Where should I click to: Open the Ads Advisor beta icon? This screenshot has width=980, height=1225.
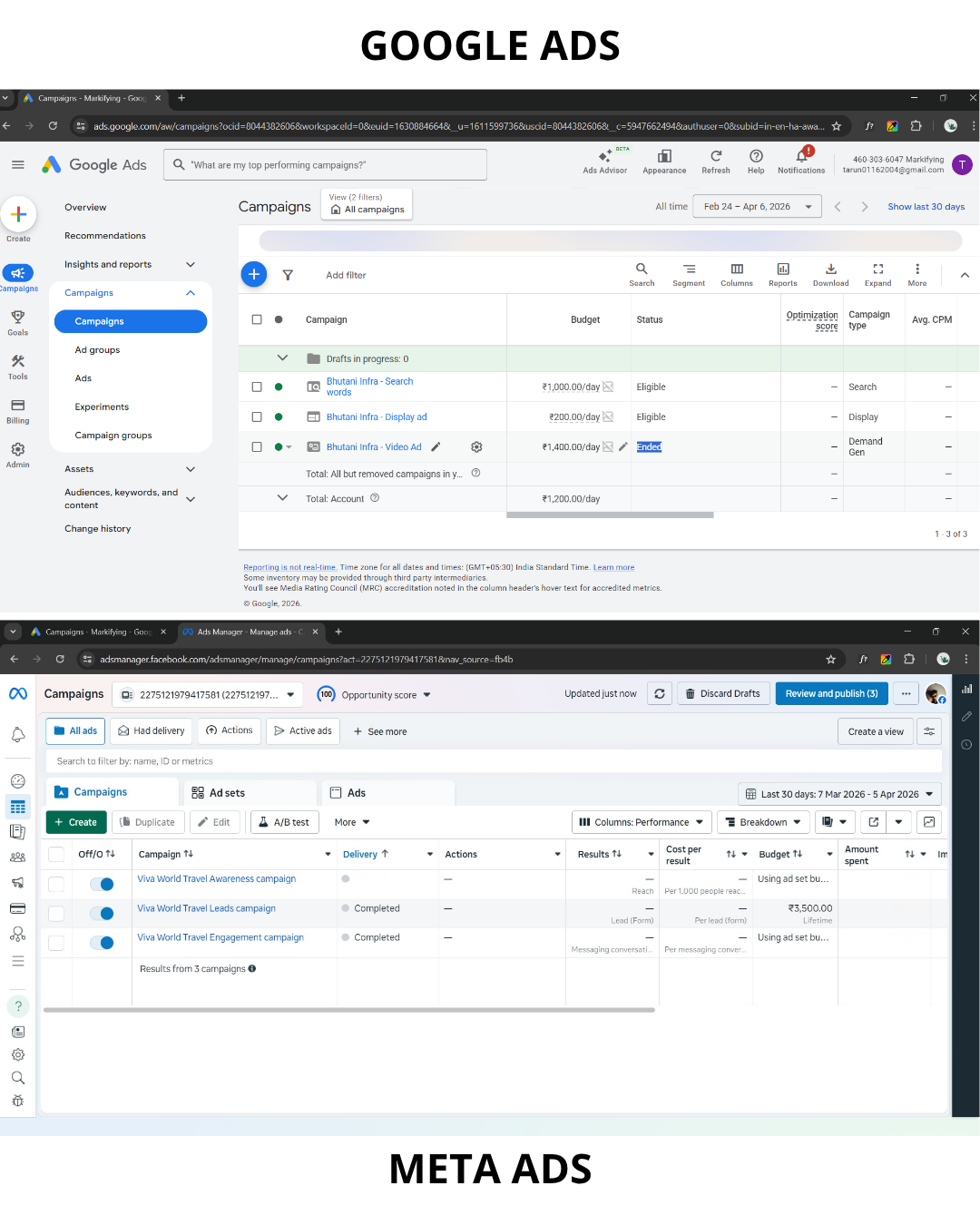pos(604,157)
